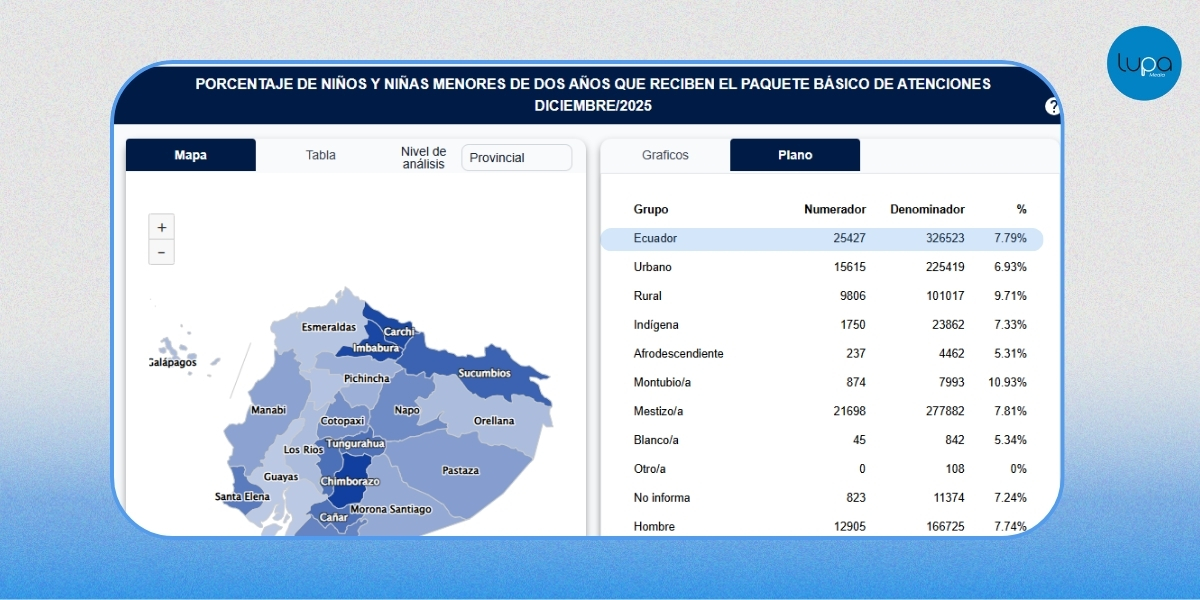Click Manabí province on the map
The height and width of the screenshot is (600, 1200).
click(x=268, y=410)
